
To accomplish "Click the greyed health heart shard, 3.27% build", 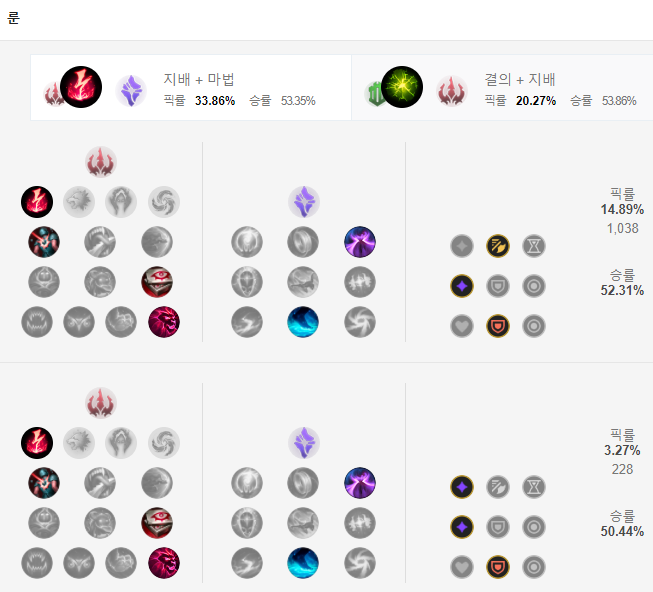I will [x=462, y=567].
